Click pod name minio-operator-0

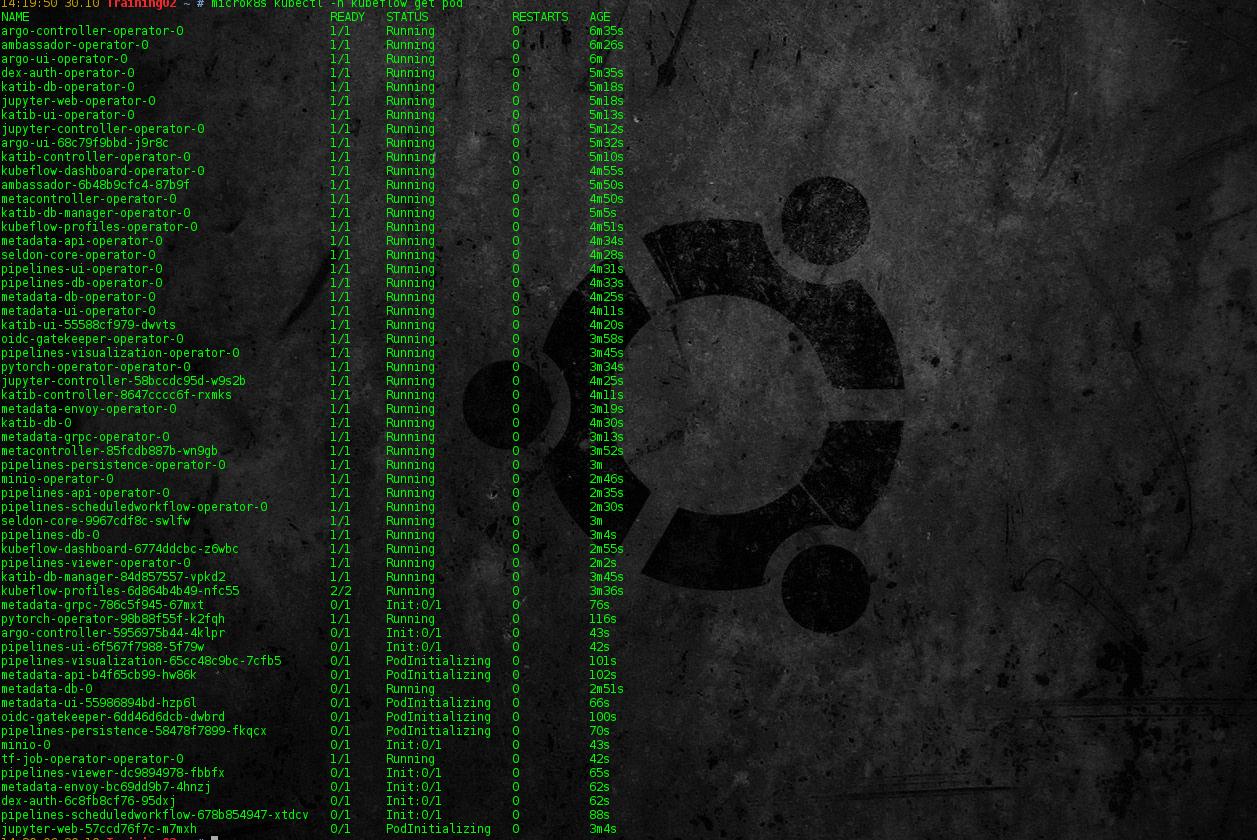[x=57, y=479]
